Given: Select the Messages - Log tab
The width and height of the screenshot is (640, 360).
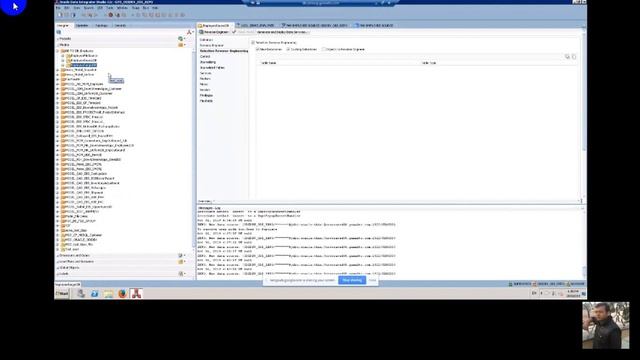Looking at the screenshot, I should click(209, 208).
